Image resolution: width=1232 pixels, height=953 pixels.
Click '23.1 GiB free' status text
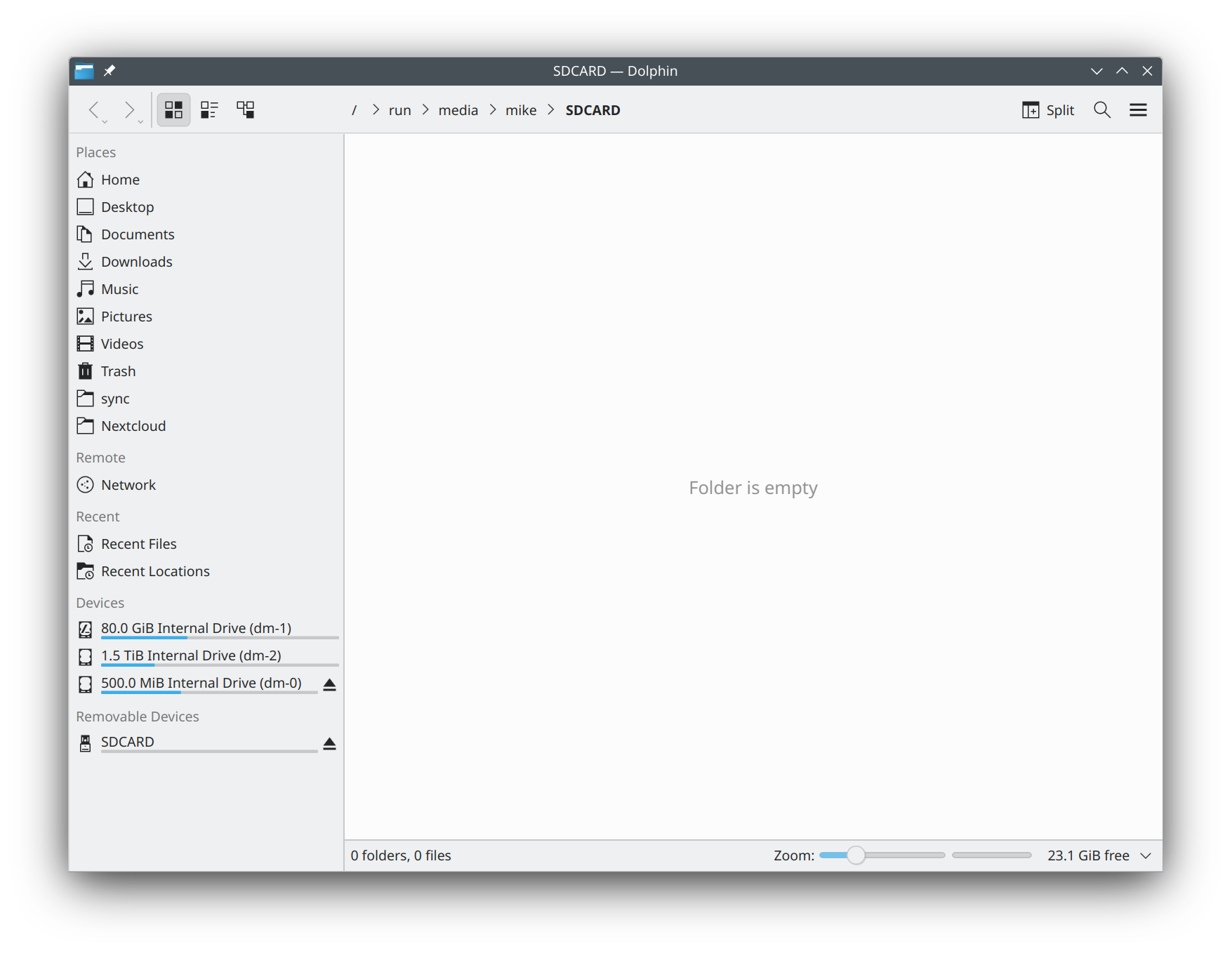[1088, 855]
